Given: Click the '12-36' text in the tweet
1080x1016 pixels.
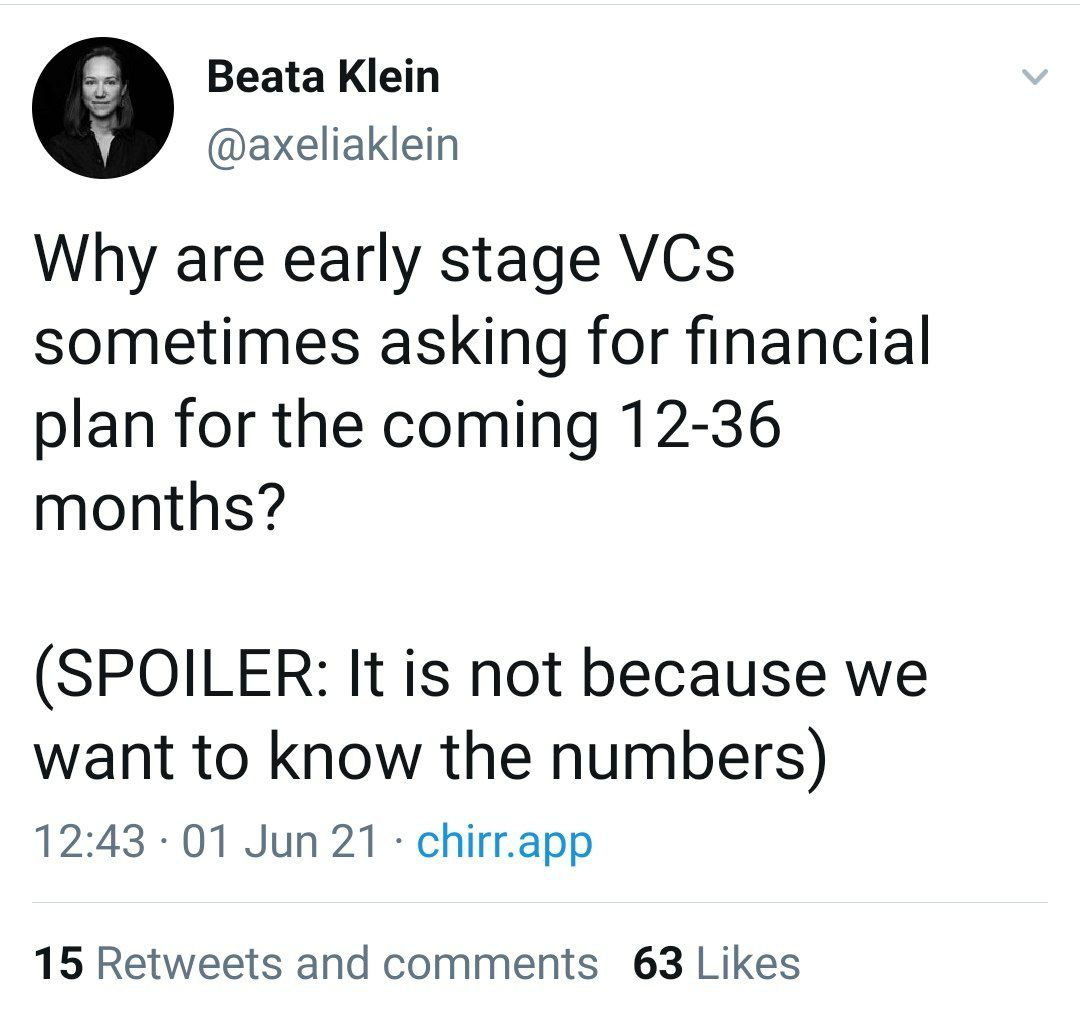Looking at the screenshot, I should tap(700, 424).
